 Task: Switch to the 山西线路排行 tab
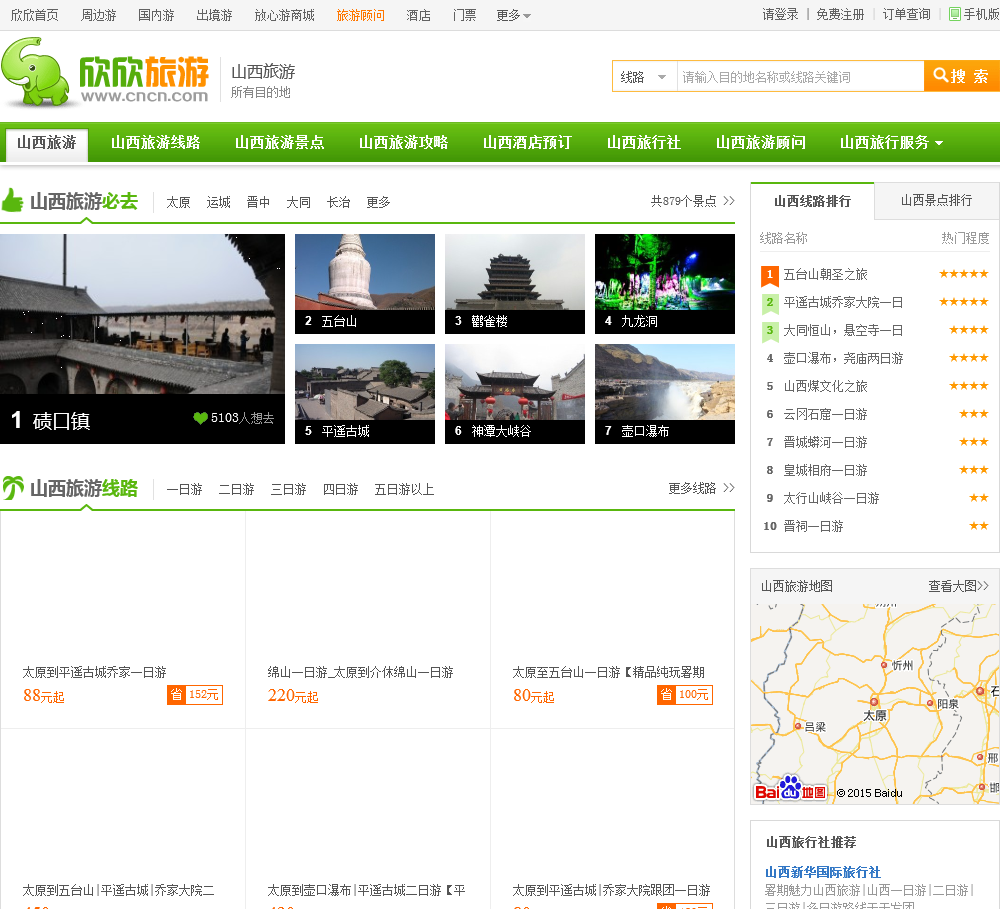[x=812, y=201]
